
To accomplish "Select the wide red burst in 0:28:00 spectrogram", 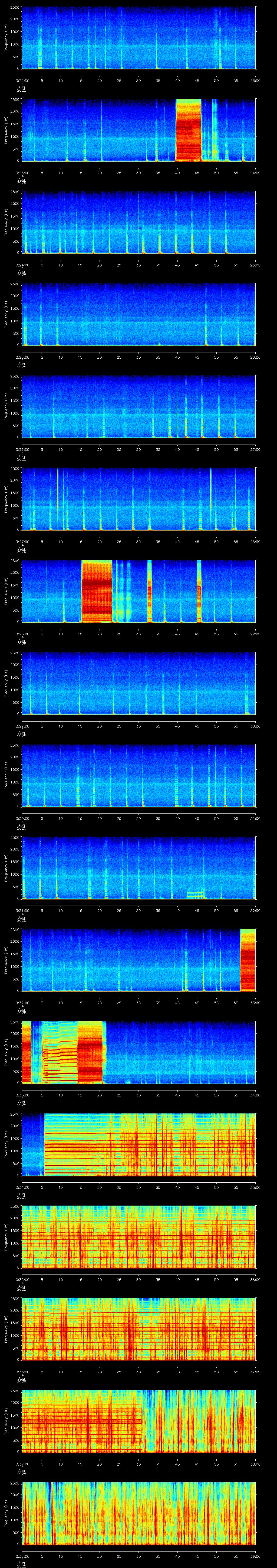I will (x=97, y=591).
